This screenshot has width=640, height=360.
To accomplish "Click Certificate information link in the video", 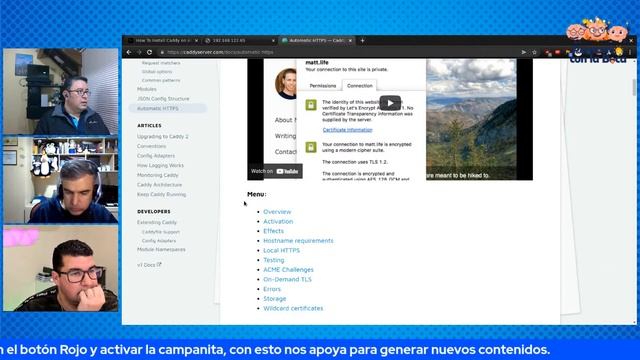I will [347, 130].
